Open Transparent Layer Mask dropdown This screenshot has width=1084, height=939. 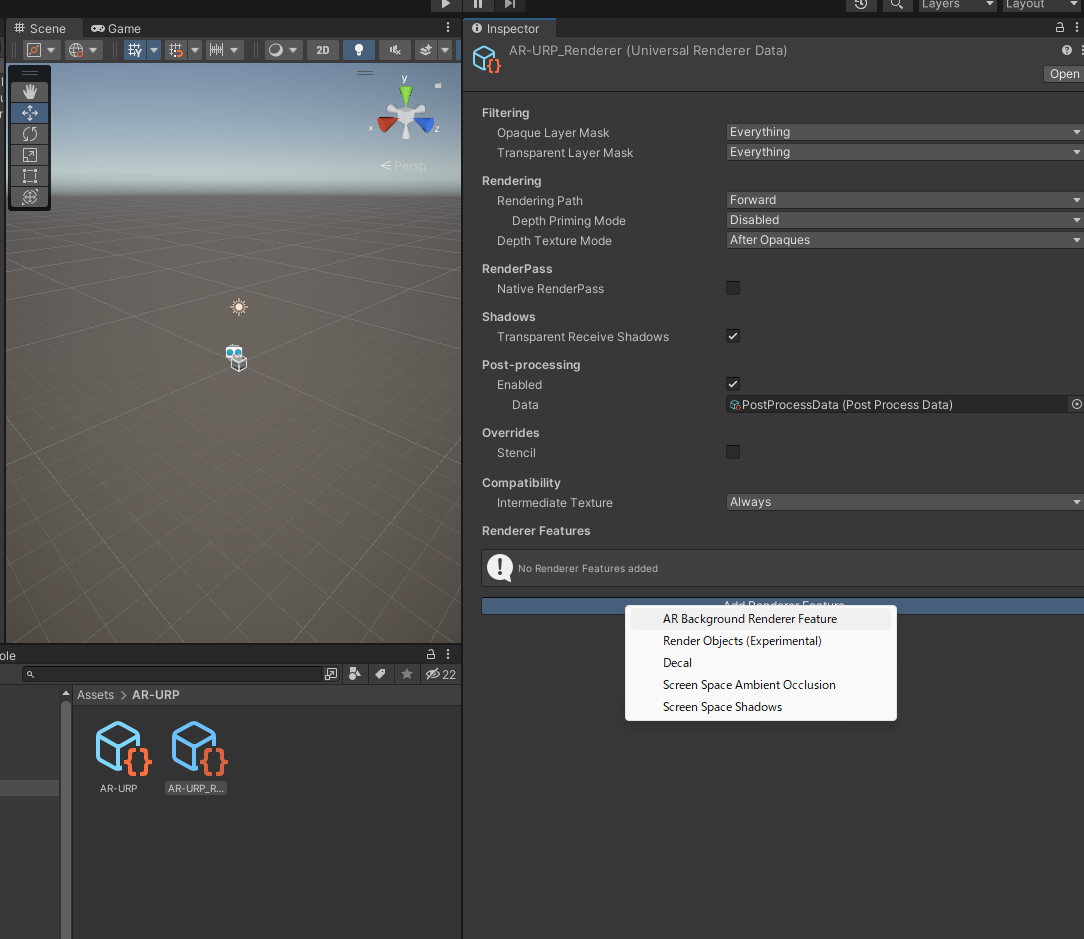(x=905, y=152)
